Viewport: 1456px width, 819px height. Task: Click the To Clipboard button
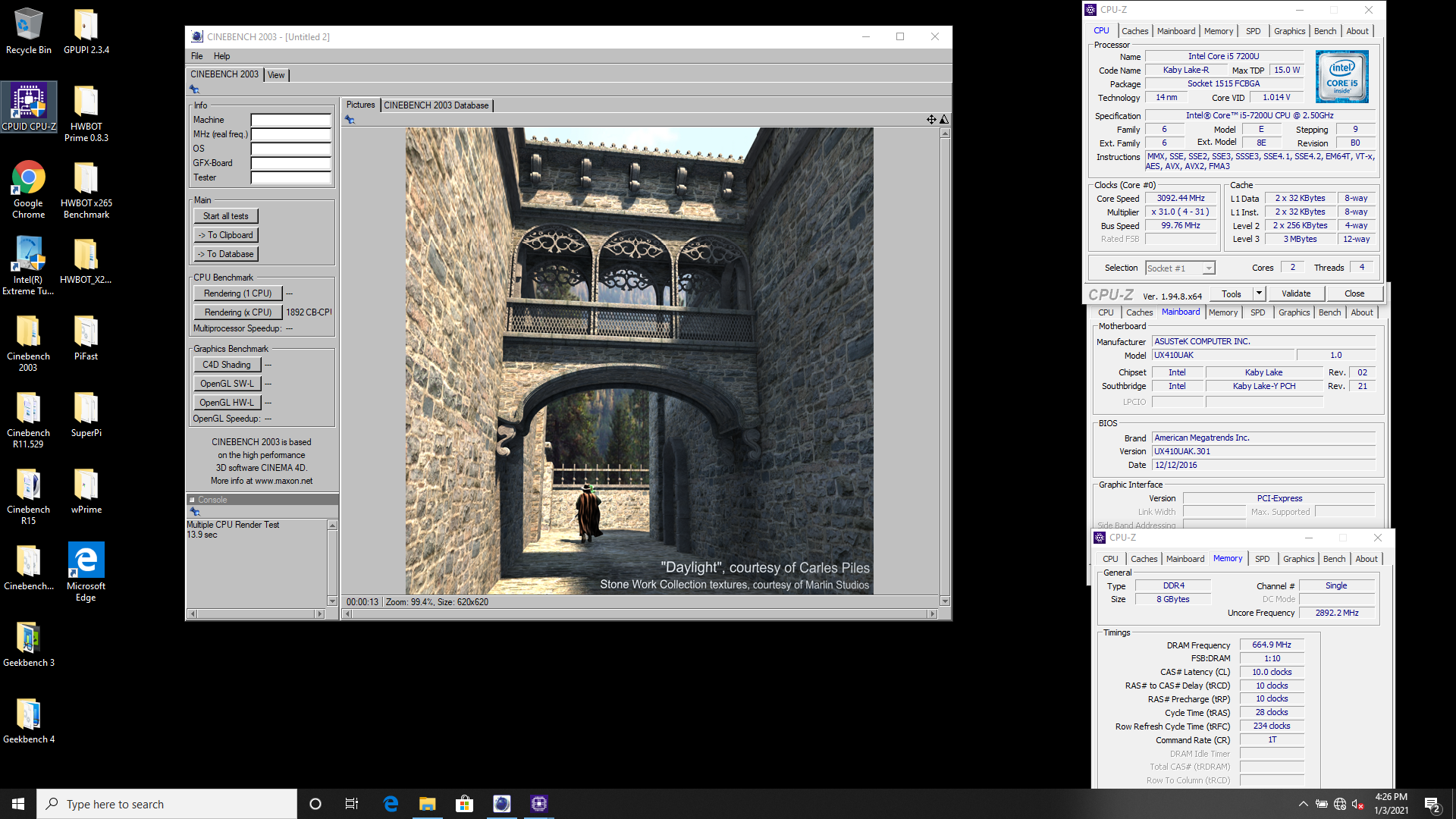(x=225, y=235)
